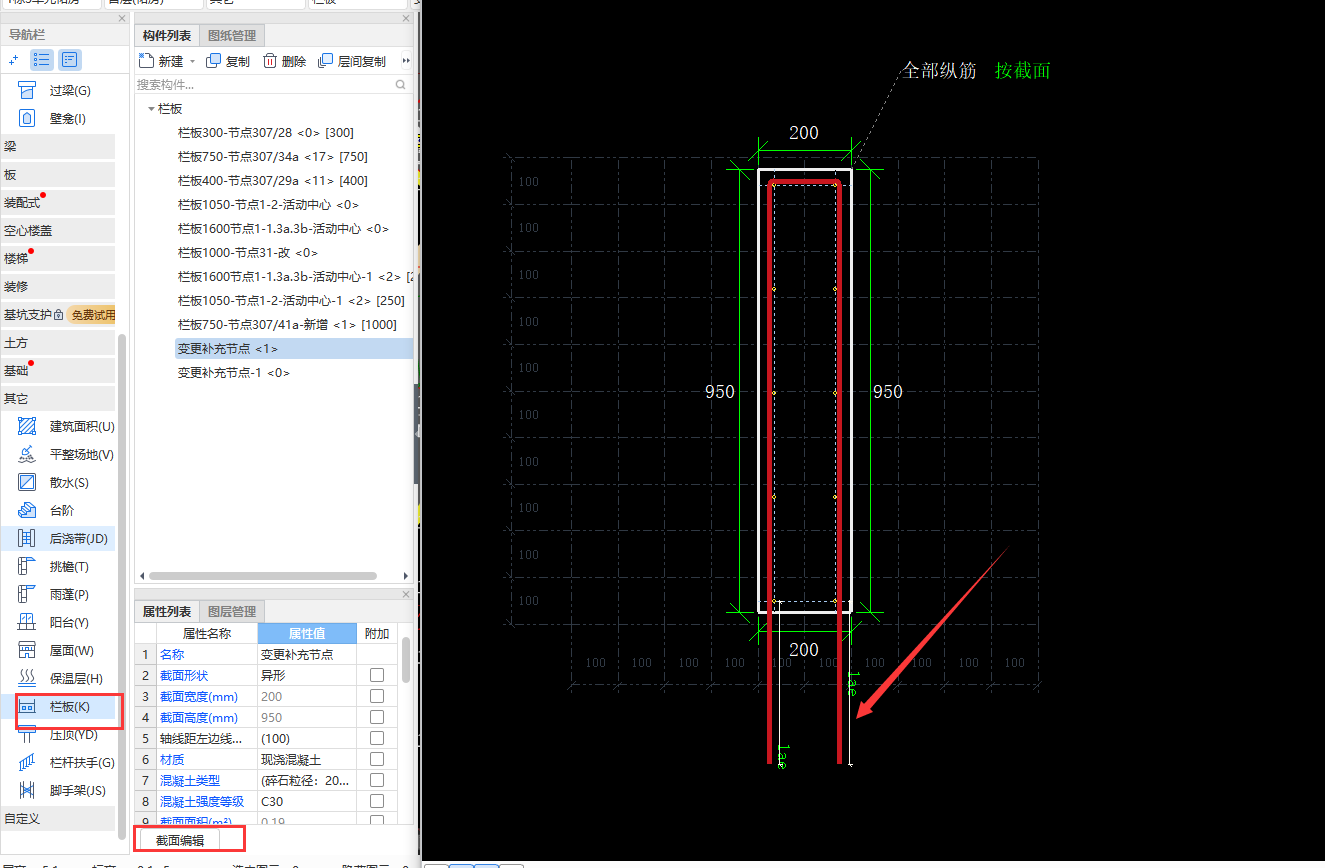Tick the 附加 checkbox for 混凝土类型
Screen dimensions: 1325x868
(377, 781)
